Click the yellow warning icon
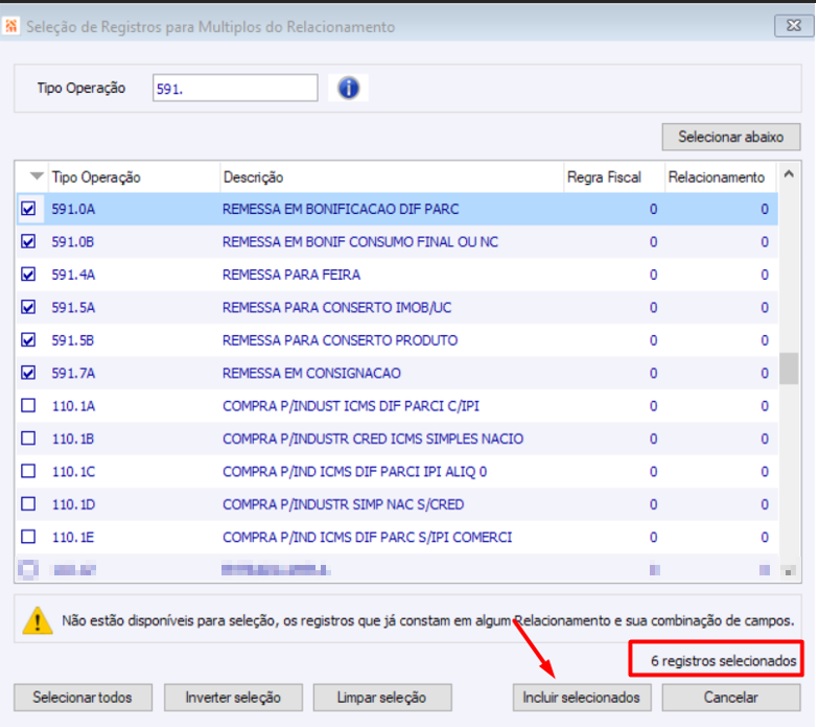The width and height of the screenshot is (816, 727). pos(37,621)
